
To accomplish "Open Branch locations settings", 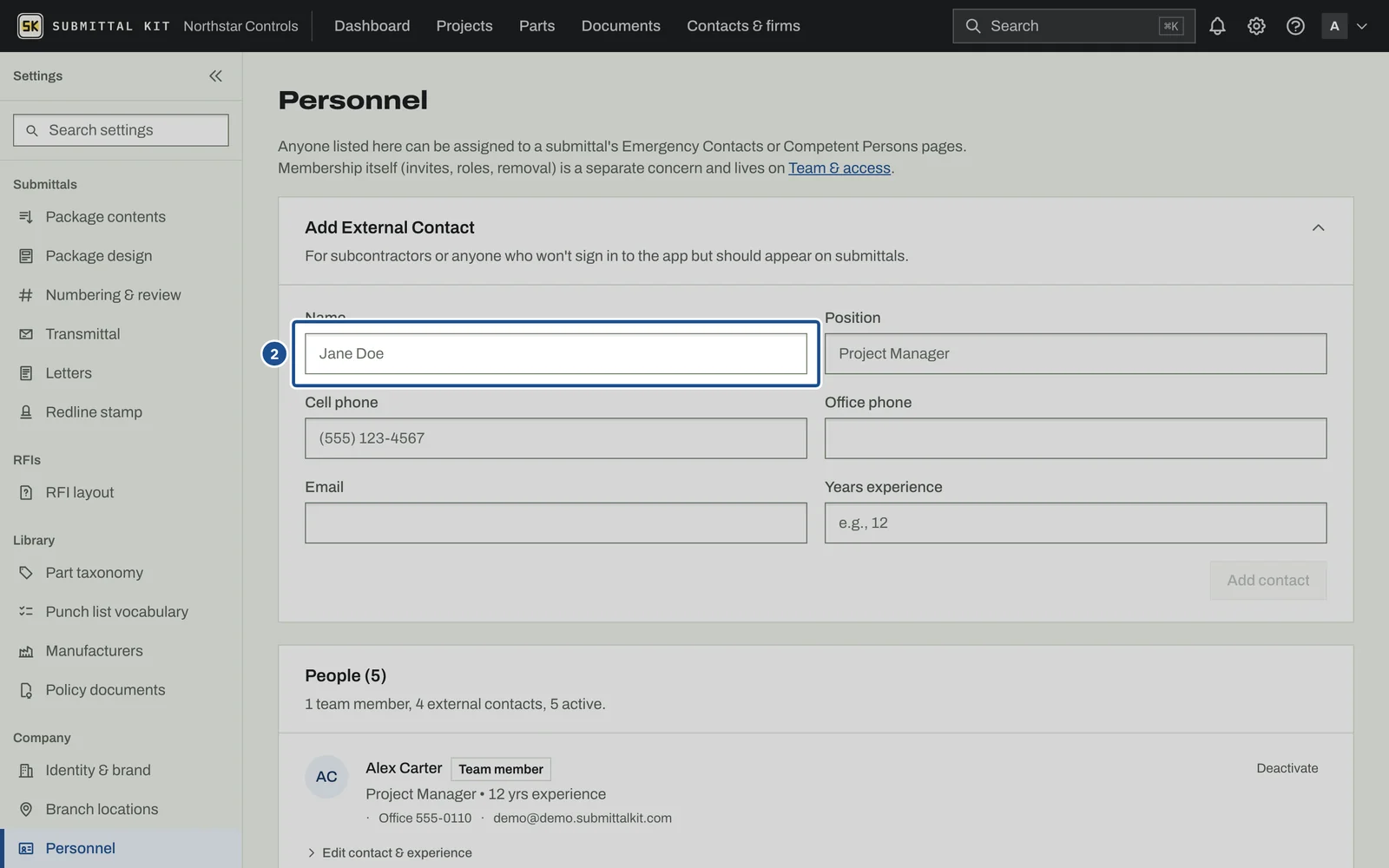I will 121,809.
